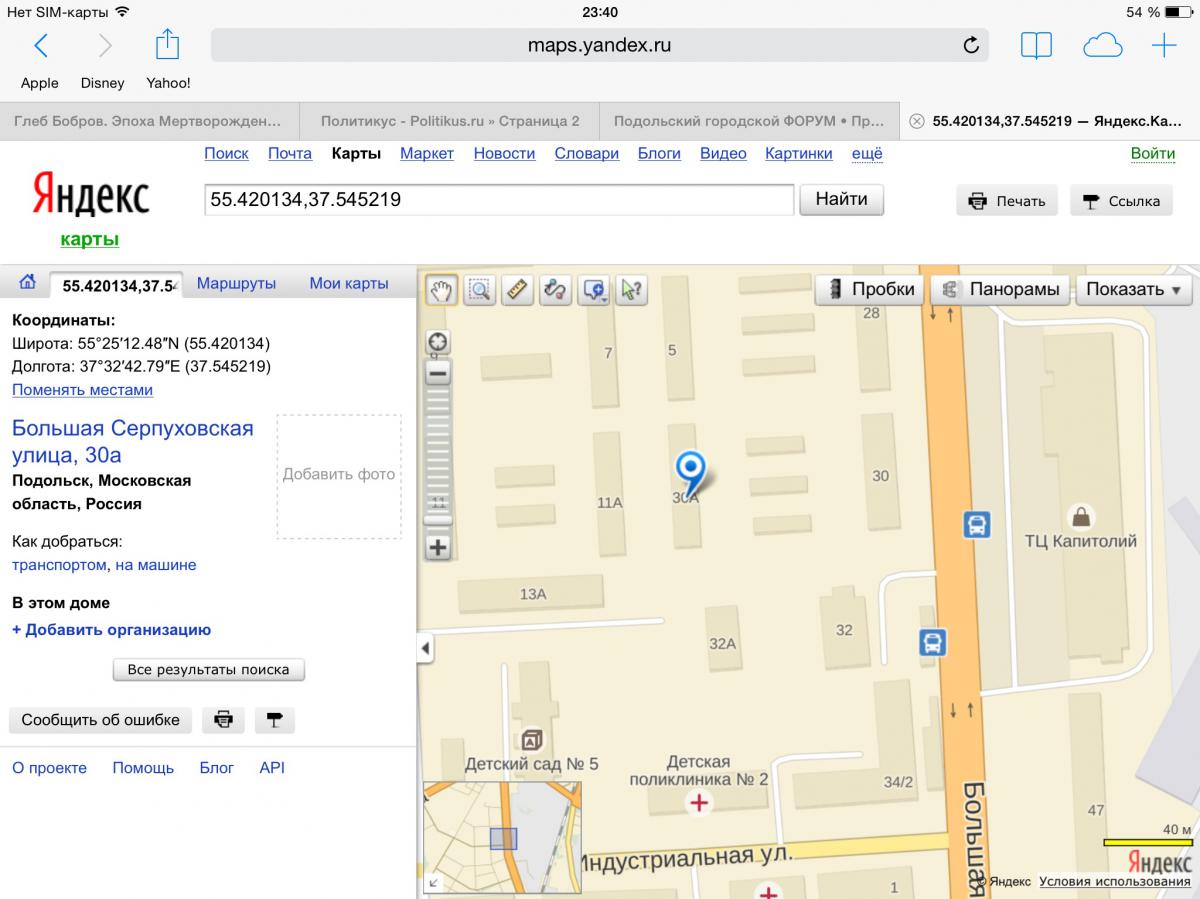Click the Найти search button
This screenshot has height=899, width=1200.
click(x=841, y=199)
